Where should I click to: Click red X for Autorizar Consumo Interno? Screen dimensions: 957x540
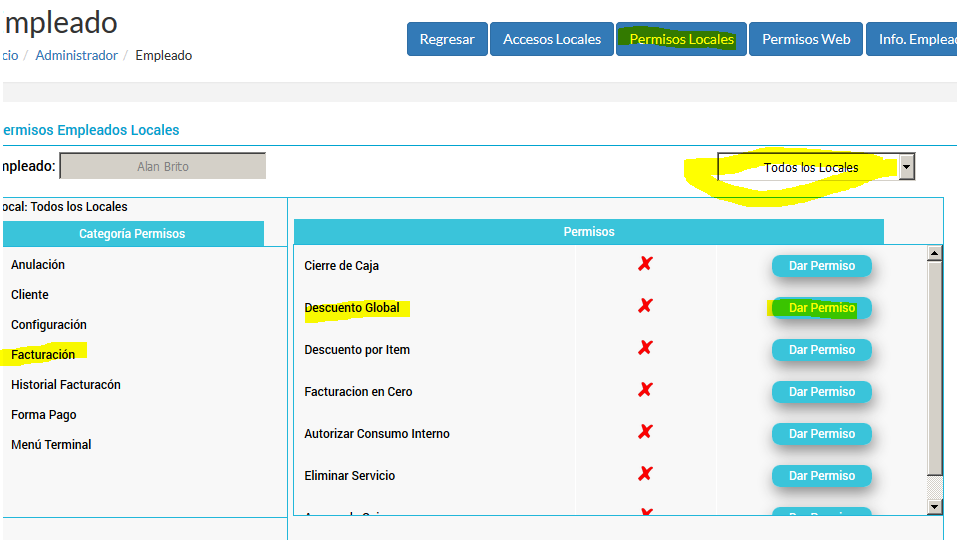tap(645, 431)
